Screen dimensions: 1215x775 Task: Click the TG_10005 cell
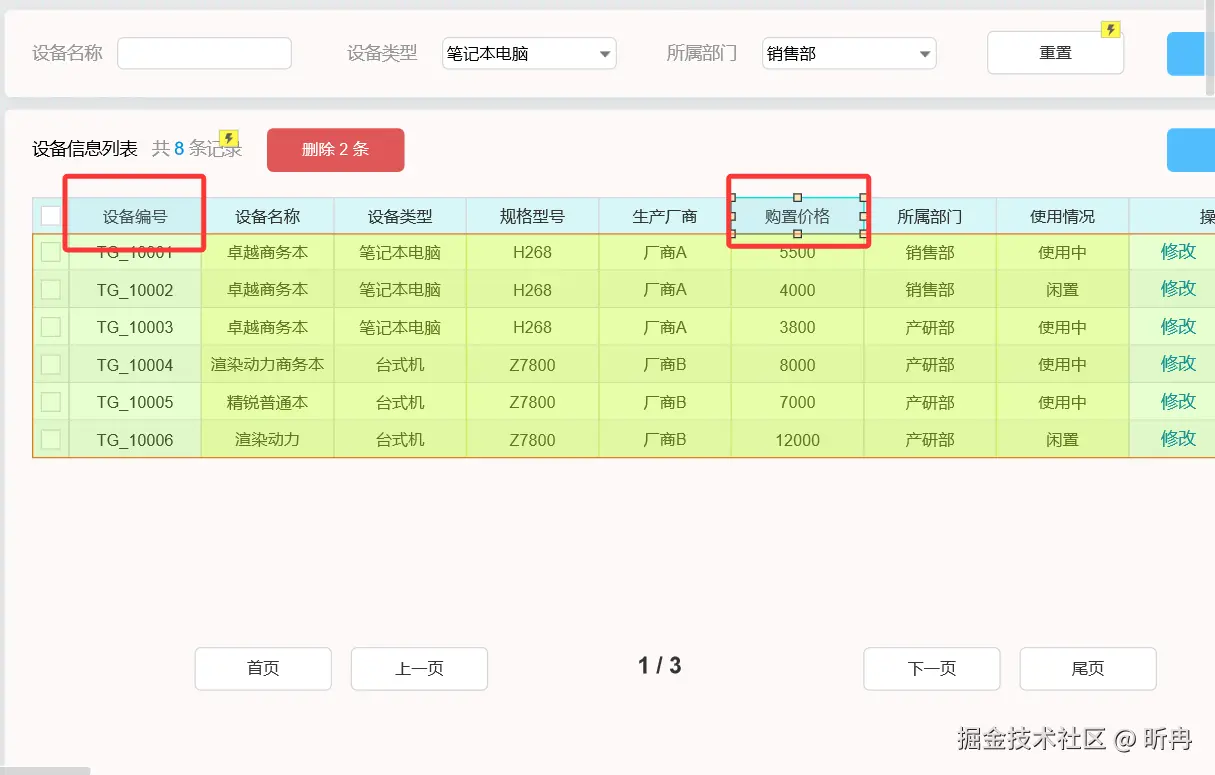(135, 402)
